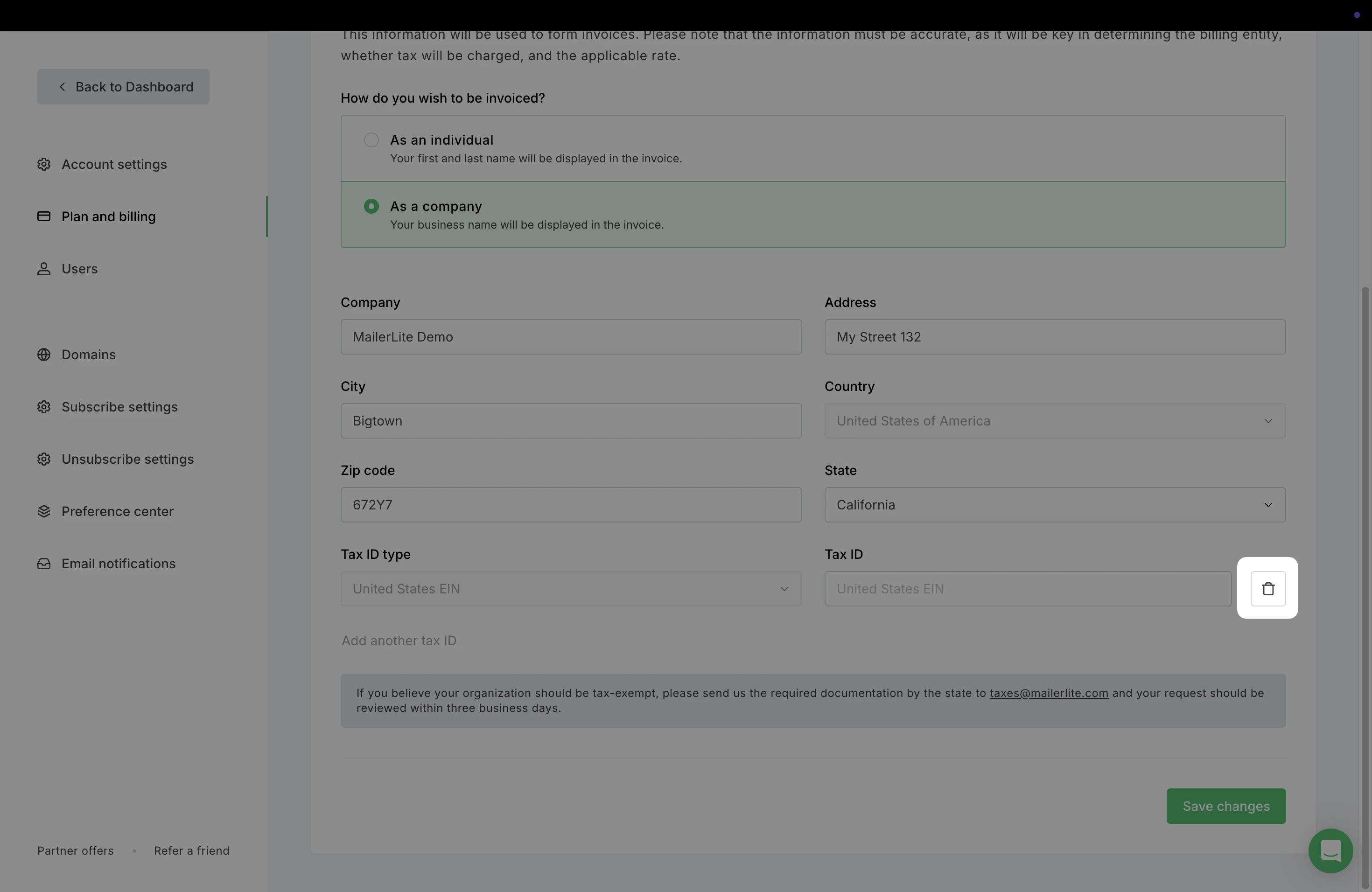Click the Company name input field

pyautogui.click(x=571, y=337)
